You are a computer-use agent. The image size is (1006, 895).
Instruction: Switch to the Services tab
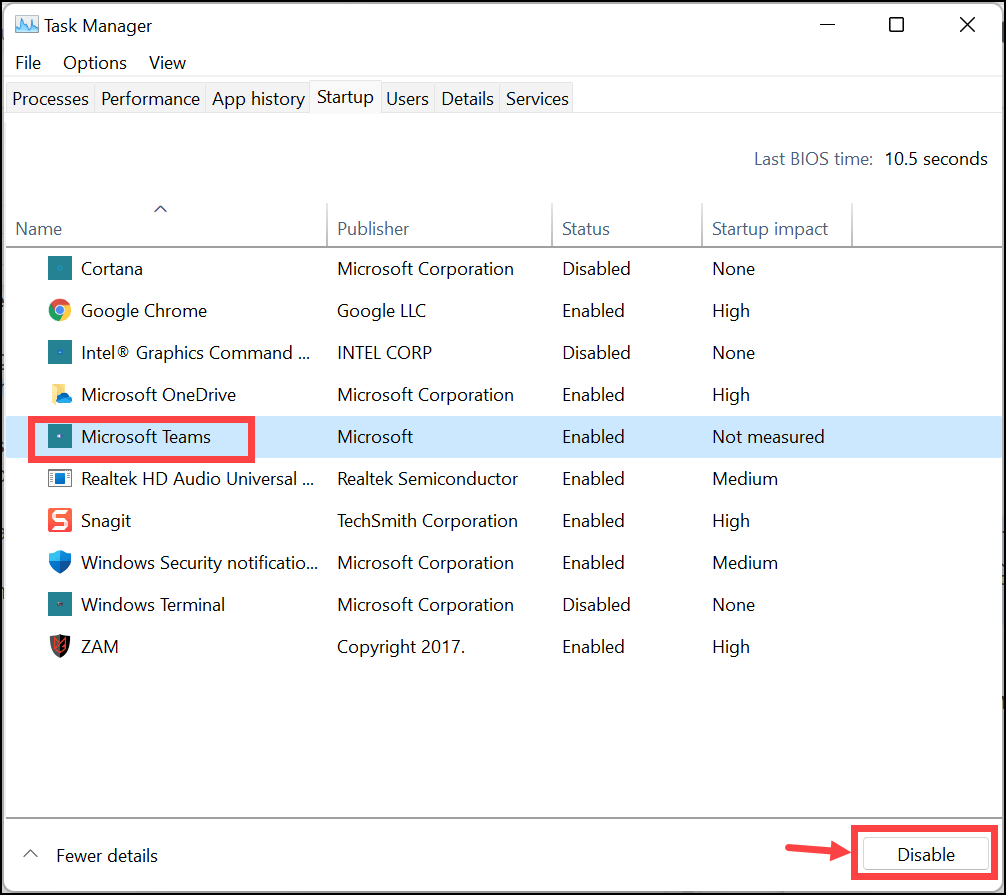pos(537,98)
